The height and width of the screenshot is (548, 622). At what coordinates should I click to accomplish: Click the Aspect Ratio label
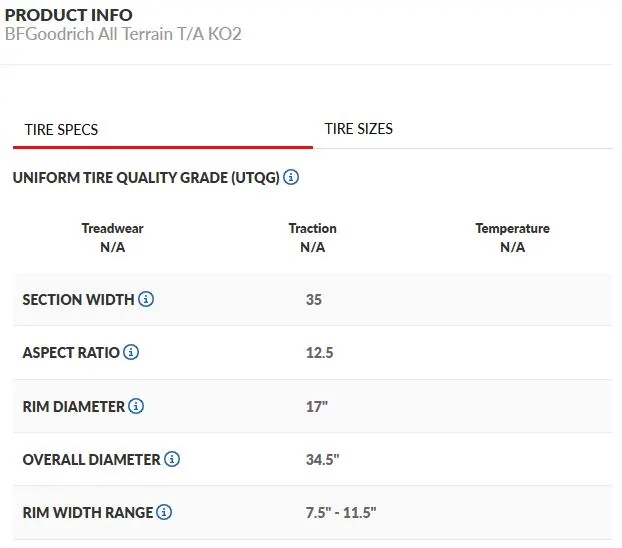click(x=71, y=353)
